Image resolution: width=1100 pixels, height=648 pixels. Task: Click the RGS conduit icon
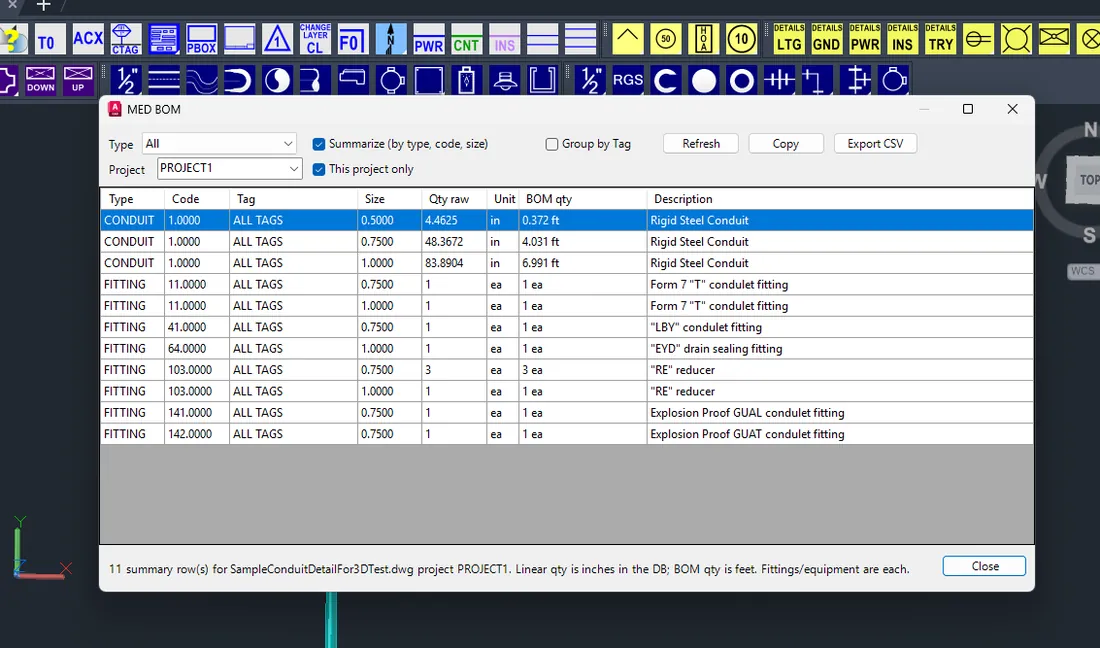pos(628,80)
